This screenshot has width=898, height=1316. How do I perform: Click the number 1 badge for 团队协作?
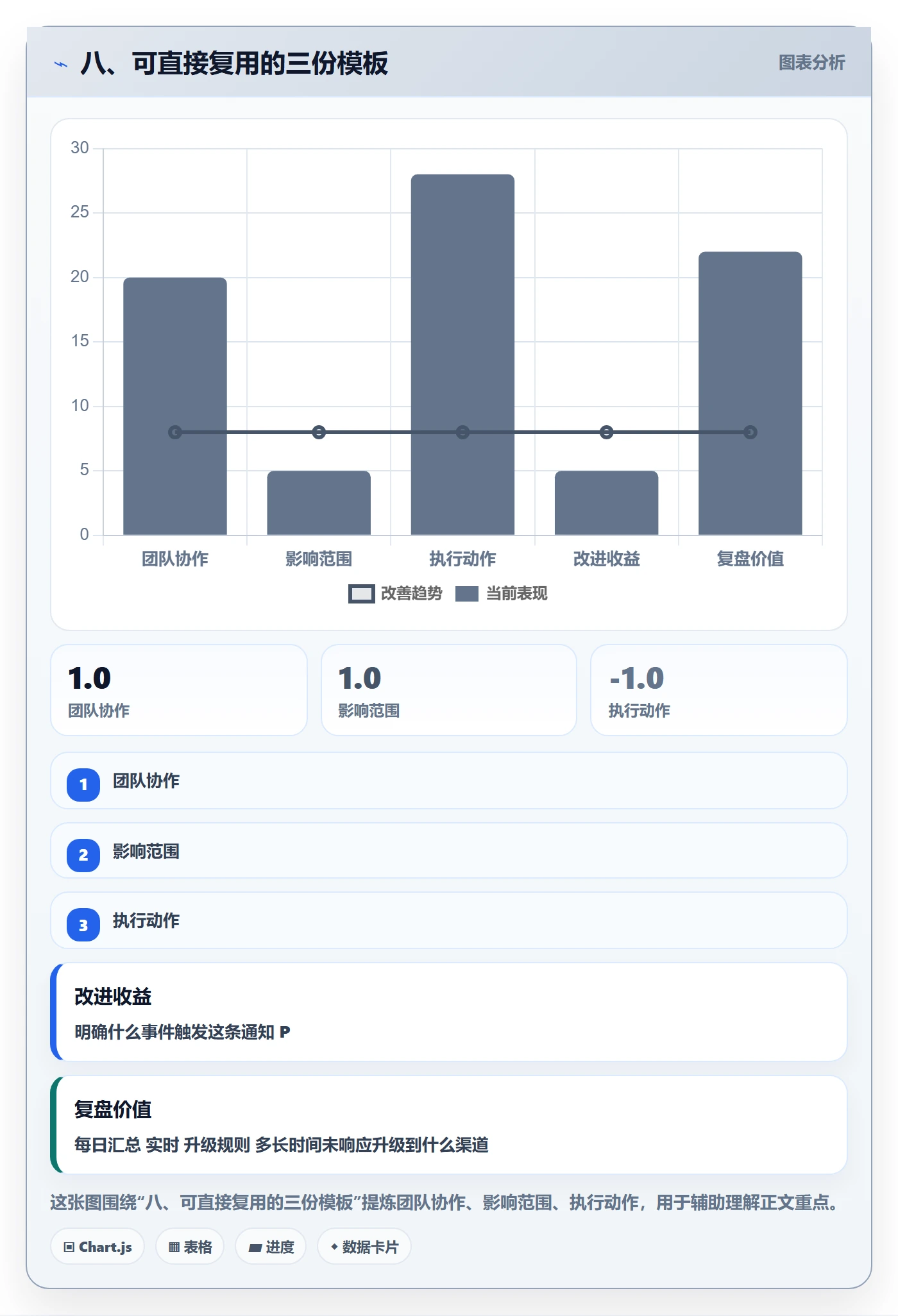(83, 784)
